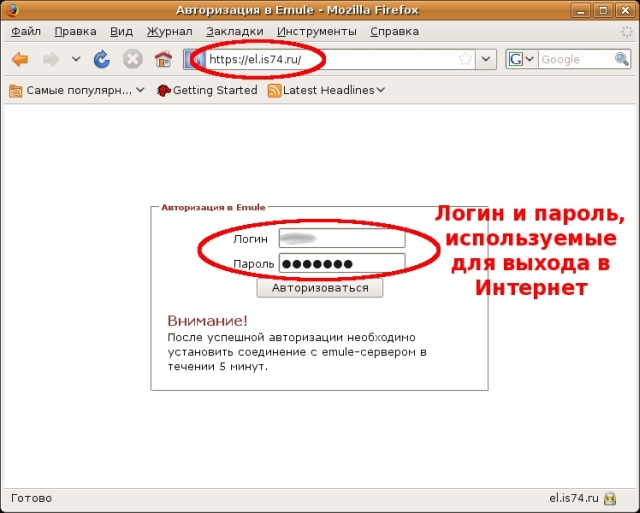Open the back/forward history dropdown arrow
640x513 pixels.
(x=76, y=59)
